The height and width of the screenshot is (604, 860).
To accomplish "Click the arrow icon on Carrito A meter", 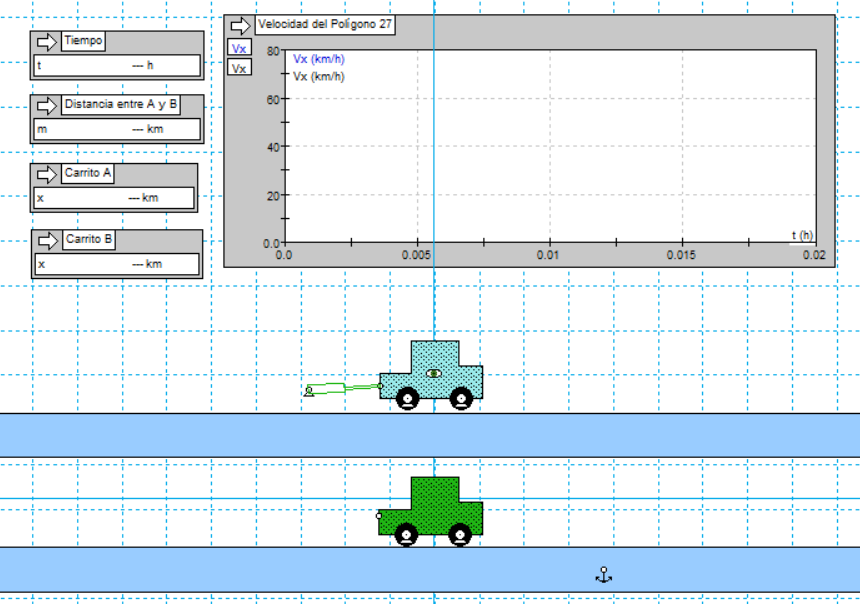I will [47, 173].
